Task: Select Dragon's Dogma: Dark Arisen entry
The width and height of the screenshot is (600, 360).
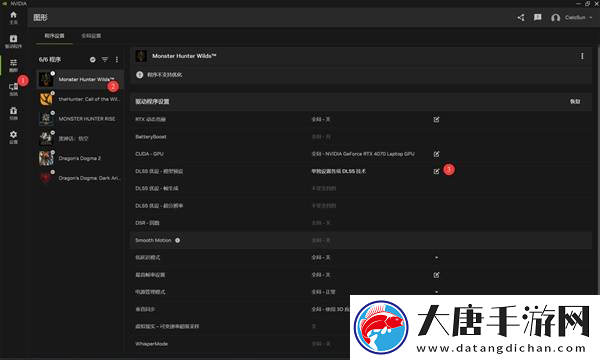Action: [x=80, y=178]
